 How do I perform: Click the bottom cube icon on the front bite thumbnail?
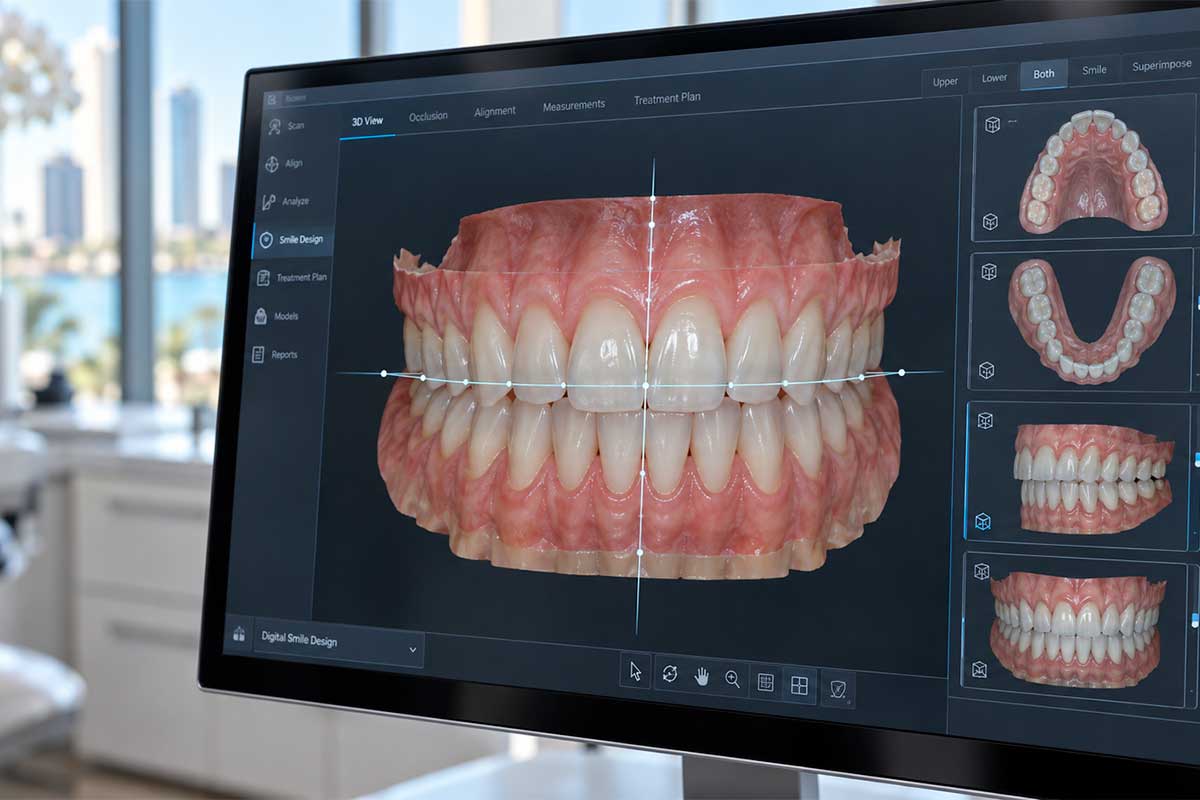pyautogui.click(x=980, y=670)
